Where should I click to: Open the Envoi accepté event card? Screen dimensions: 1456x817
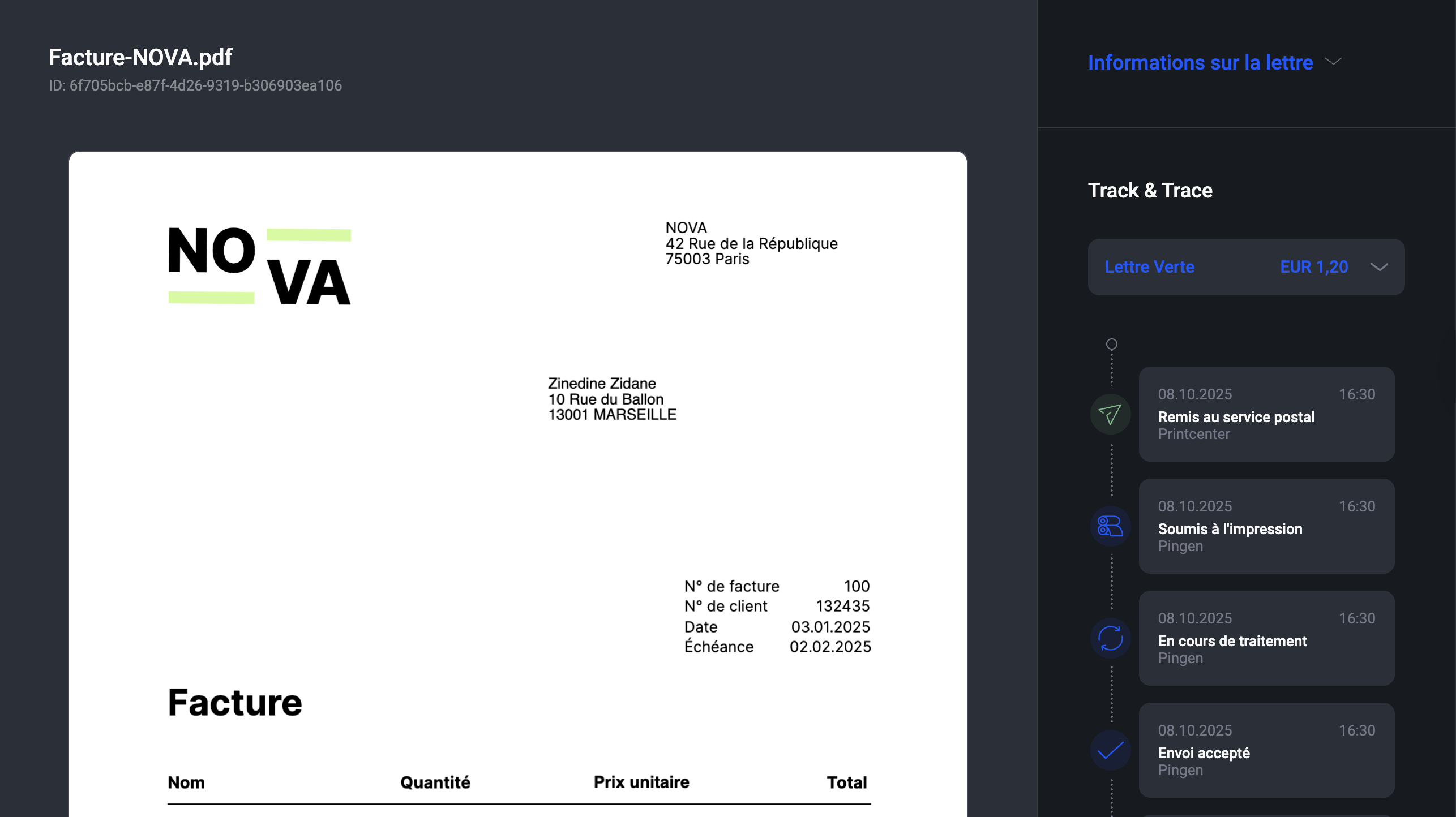[1266, 750]
